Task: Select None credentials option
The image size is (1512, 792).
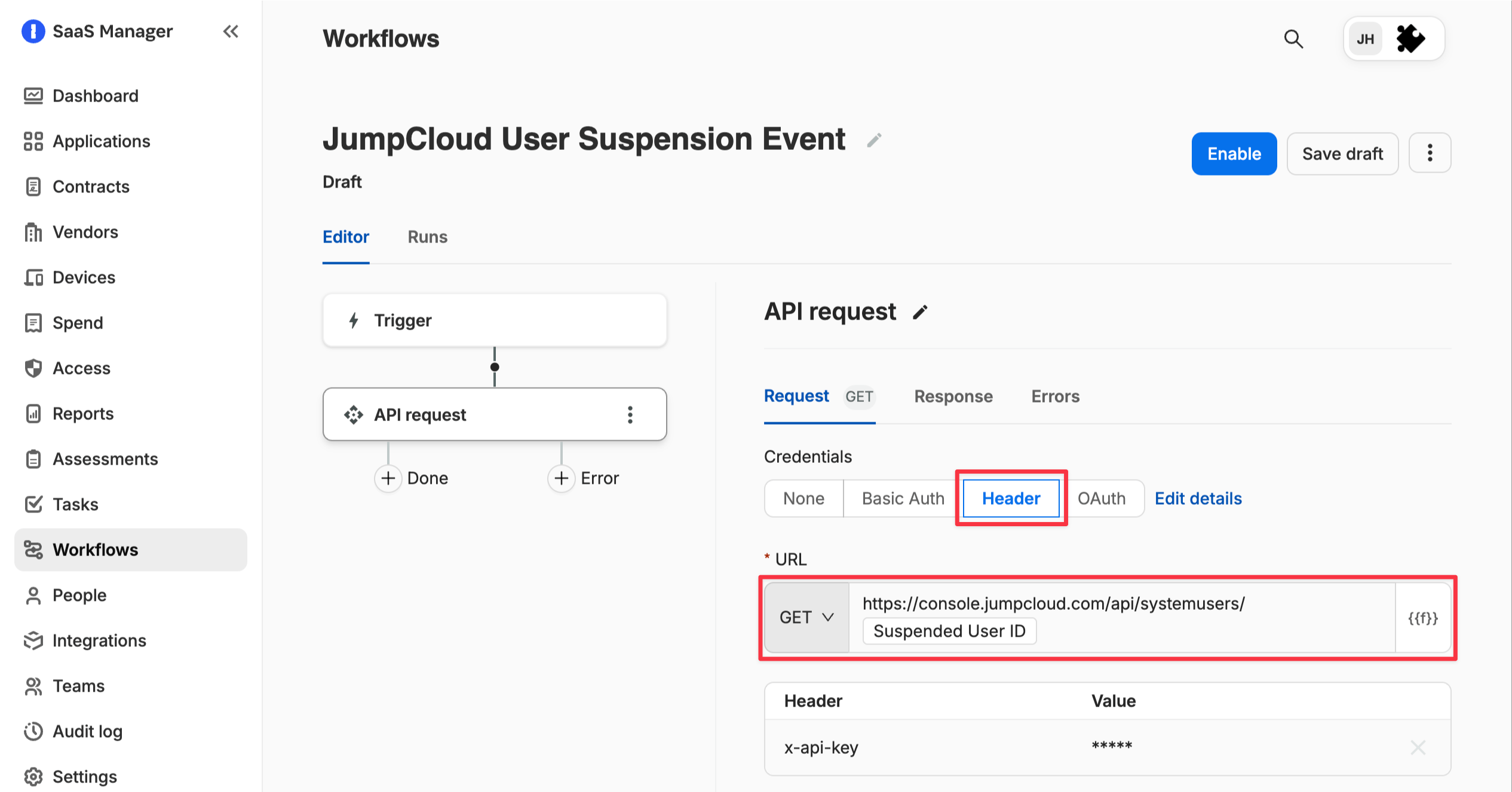Action: (x=803, y=498)
